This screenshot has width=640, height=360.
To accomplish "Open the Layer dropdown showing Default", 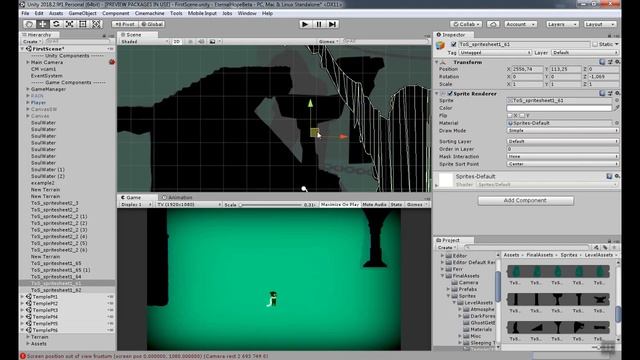I will pyautogui.click(x=585, y=53).
